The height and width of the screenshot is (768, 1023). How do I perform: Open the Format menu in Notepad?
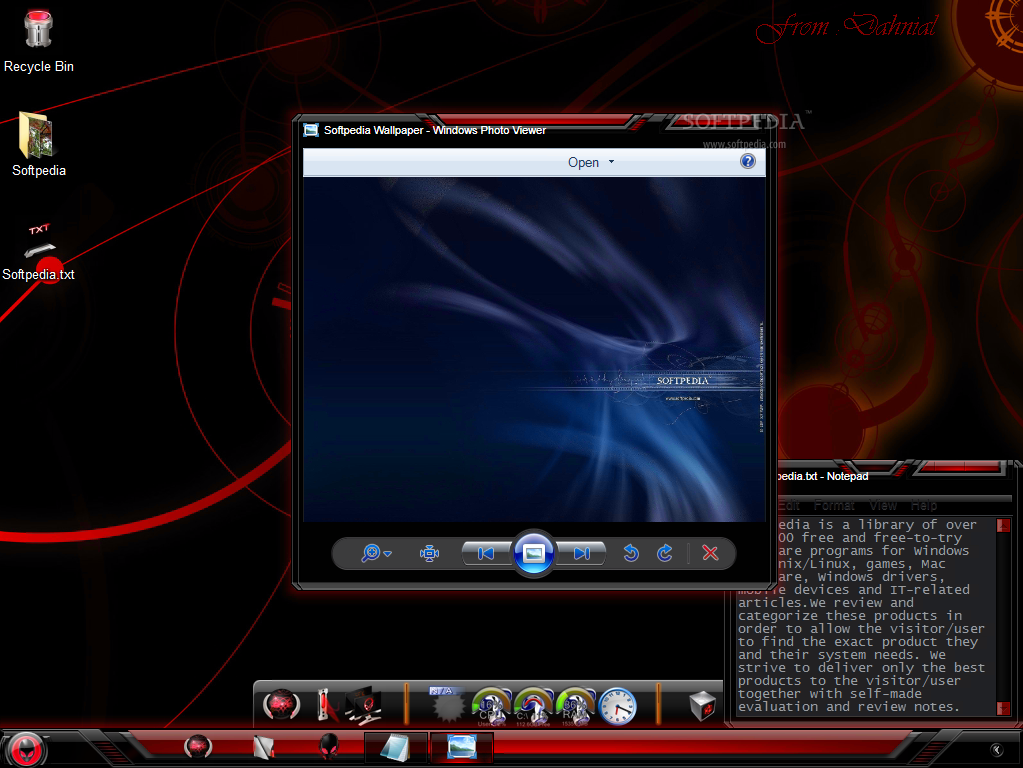[834, 505]
